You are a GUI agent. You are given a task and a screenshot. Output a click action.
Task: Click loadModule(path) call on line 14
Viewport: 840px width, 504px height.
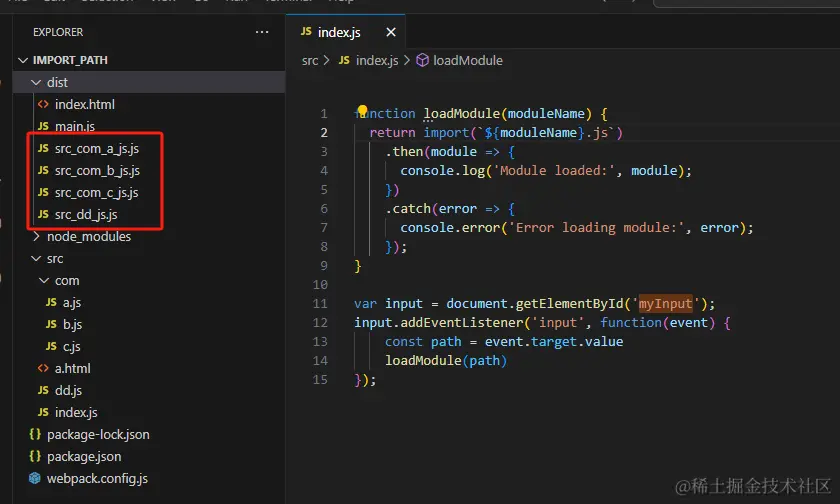coord(446,360)
